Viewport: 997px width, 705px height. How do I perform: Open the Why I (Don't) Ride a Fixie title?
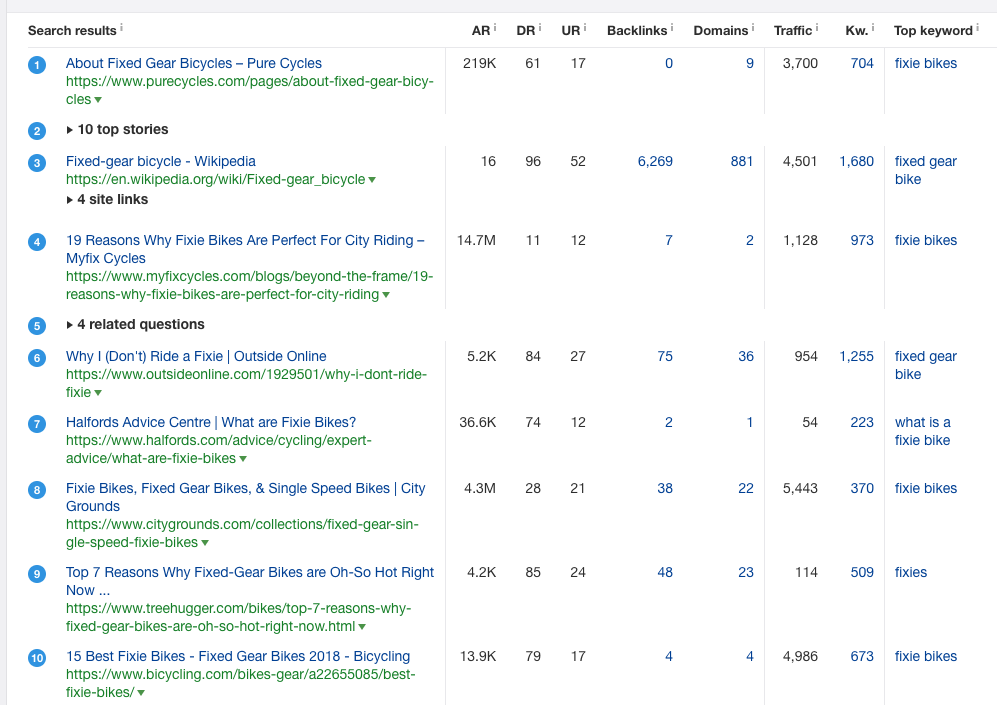[x=196, y=357]
